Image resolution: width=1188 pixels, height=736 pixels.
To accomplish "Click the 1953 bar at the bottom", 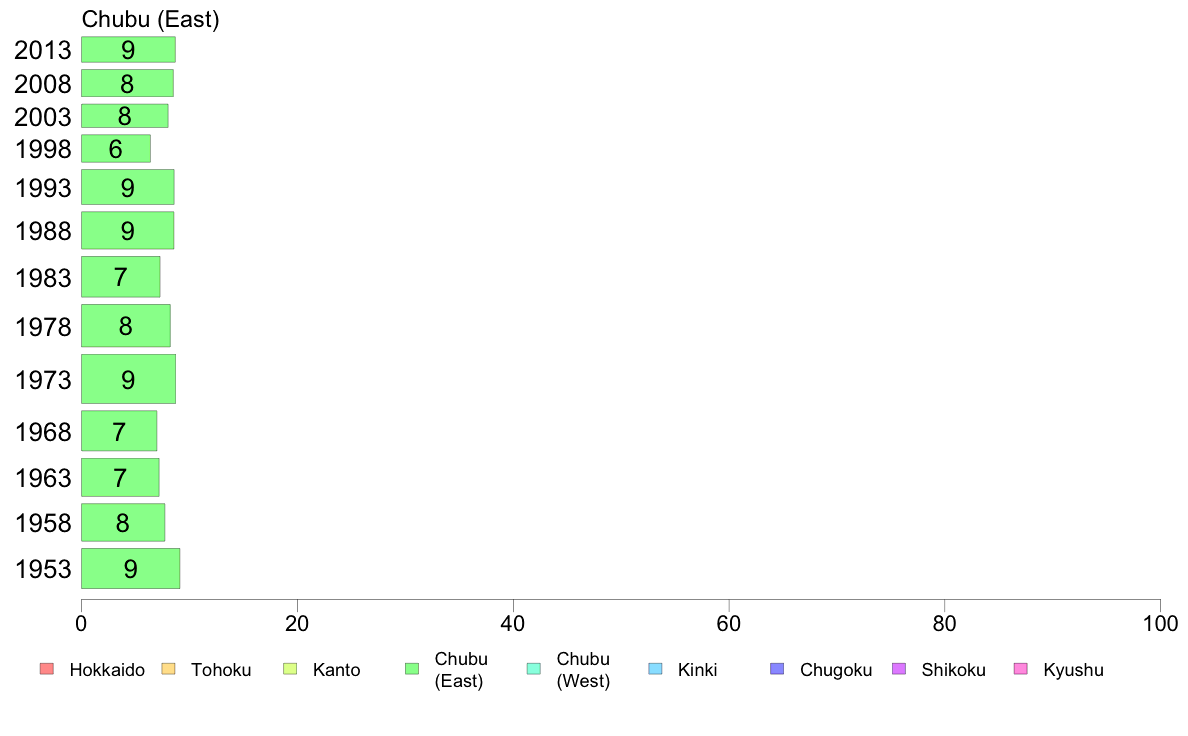I will 130,568.
